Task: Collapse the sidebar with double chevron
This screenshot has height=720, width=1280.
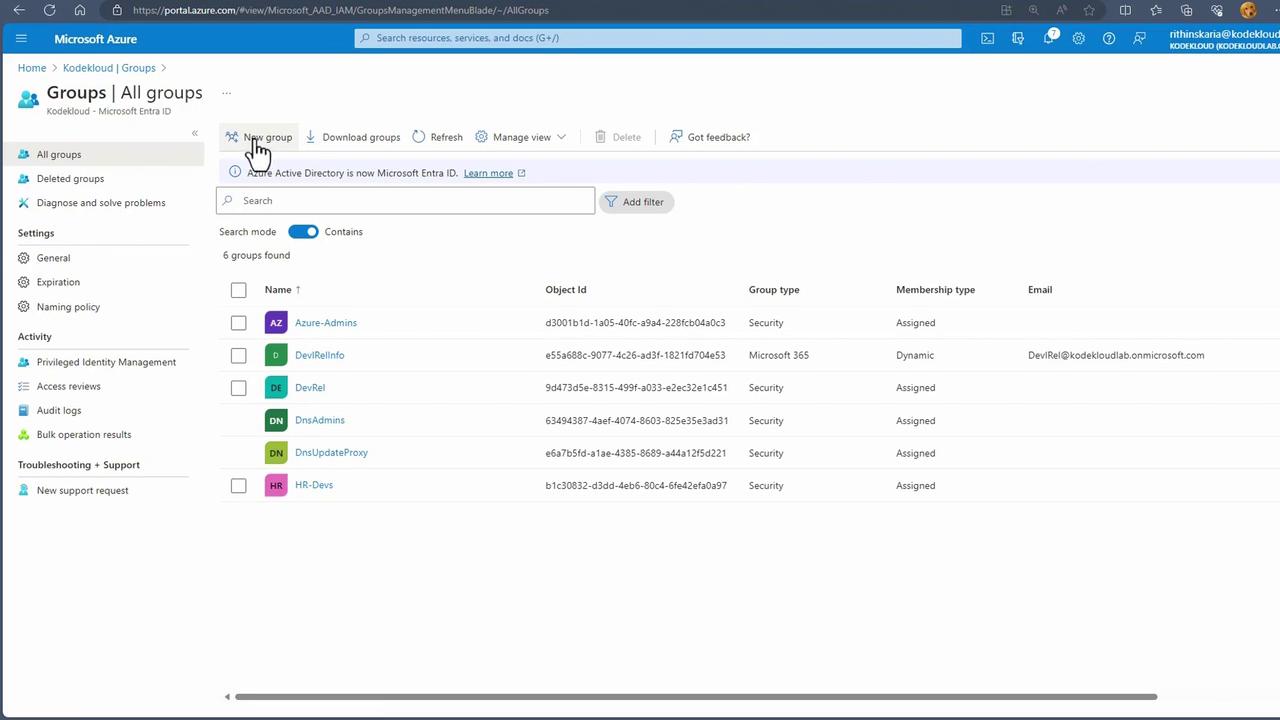Action: (x=195, y=133)
